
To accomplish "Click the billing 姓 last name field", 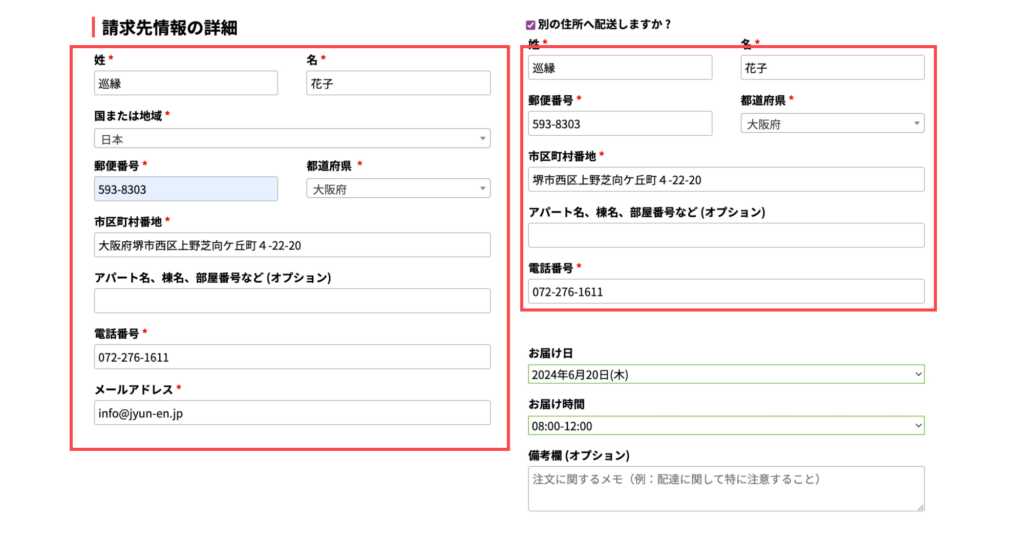I will coord(185,83).
